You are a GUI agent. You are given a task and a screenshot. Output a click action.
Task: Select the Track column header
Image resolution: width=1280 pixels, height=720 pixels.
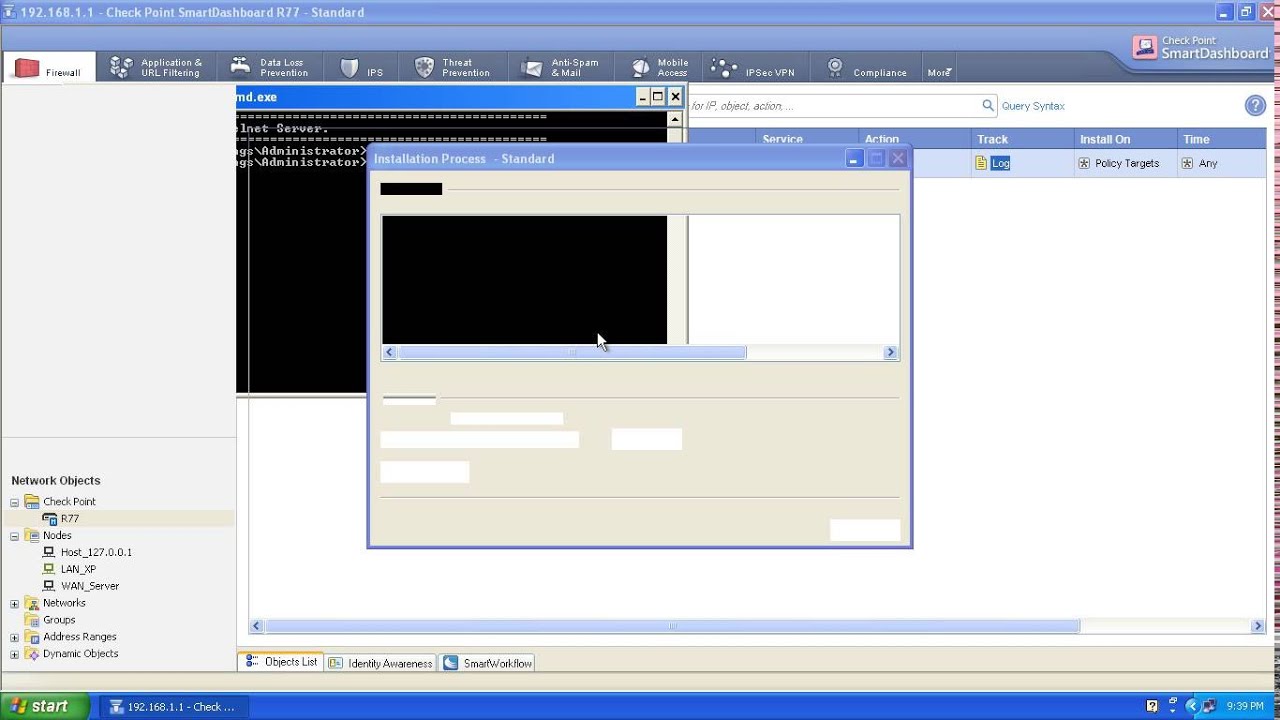(x=1021, y=139)
